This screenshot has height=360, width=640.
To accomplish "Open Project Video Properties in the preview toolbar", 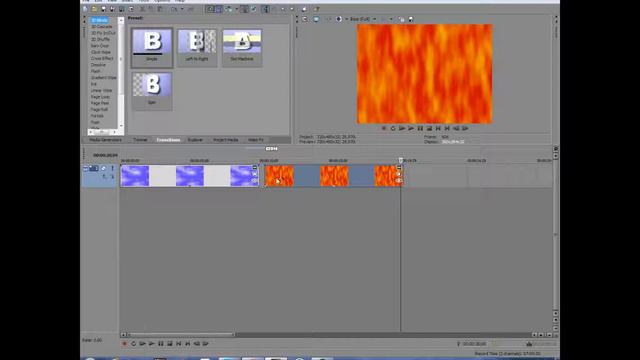I will [x=305, y=19].
